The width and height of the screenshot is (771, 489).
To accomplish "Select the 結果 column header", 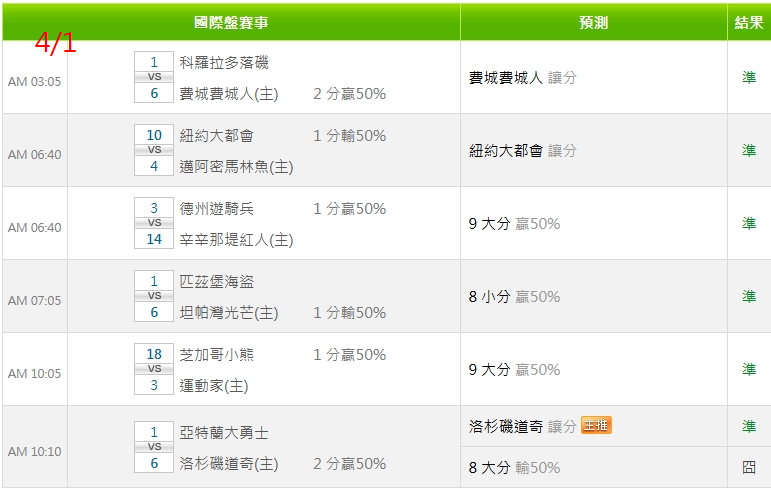I will click(749, 22).
